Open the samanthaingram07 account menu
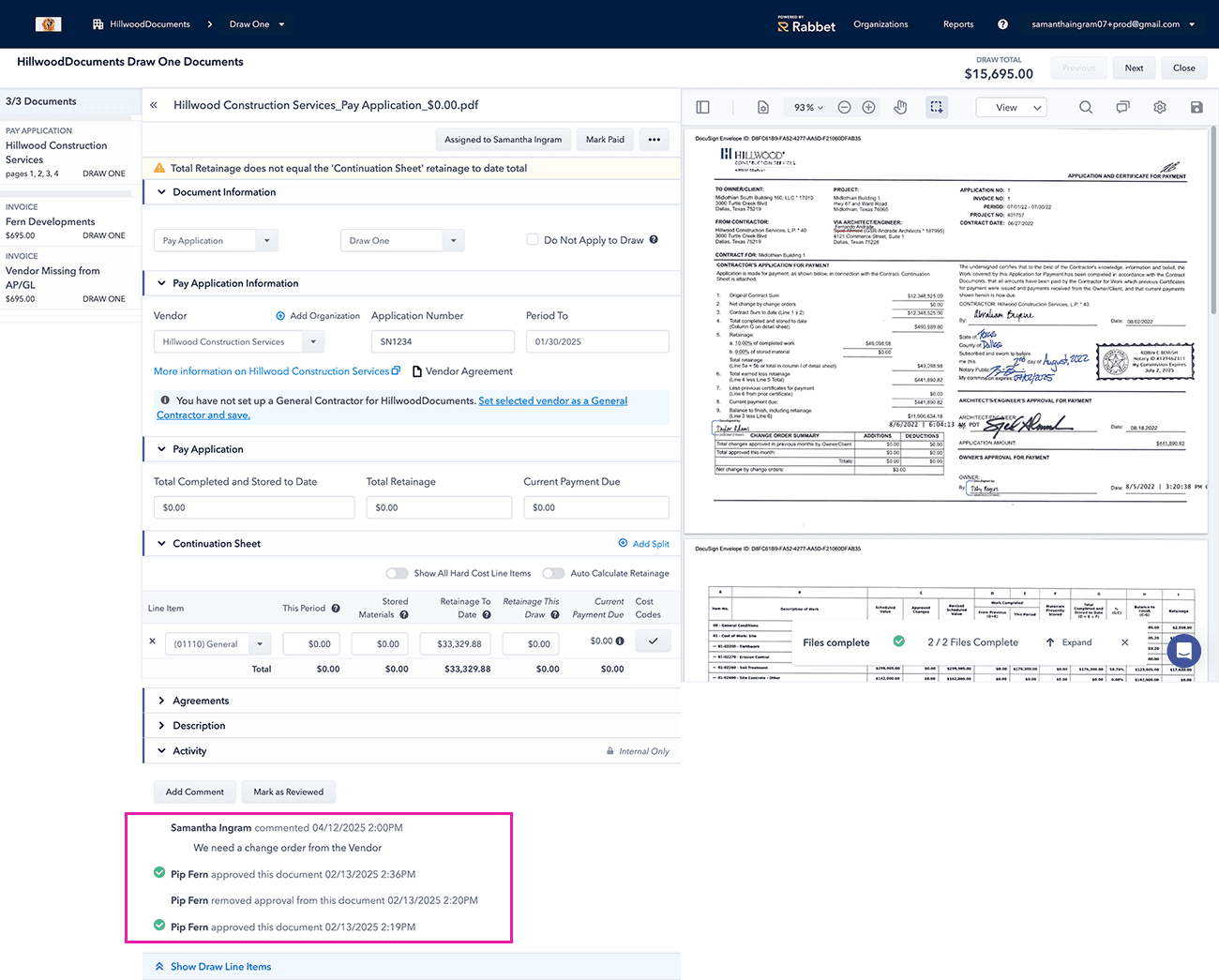Viewport: 1219px width, 980px height. (x=1113, y=24)
